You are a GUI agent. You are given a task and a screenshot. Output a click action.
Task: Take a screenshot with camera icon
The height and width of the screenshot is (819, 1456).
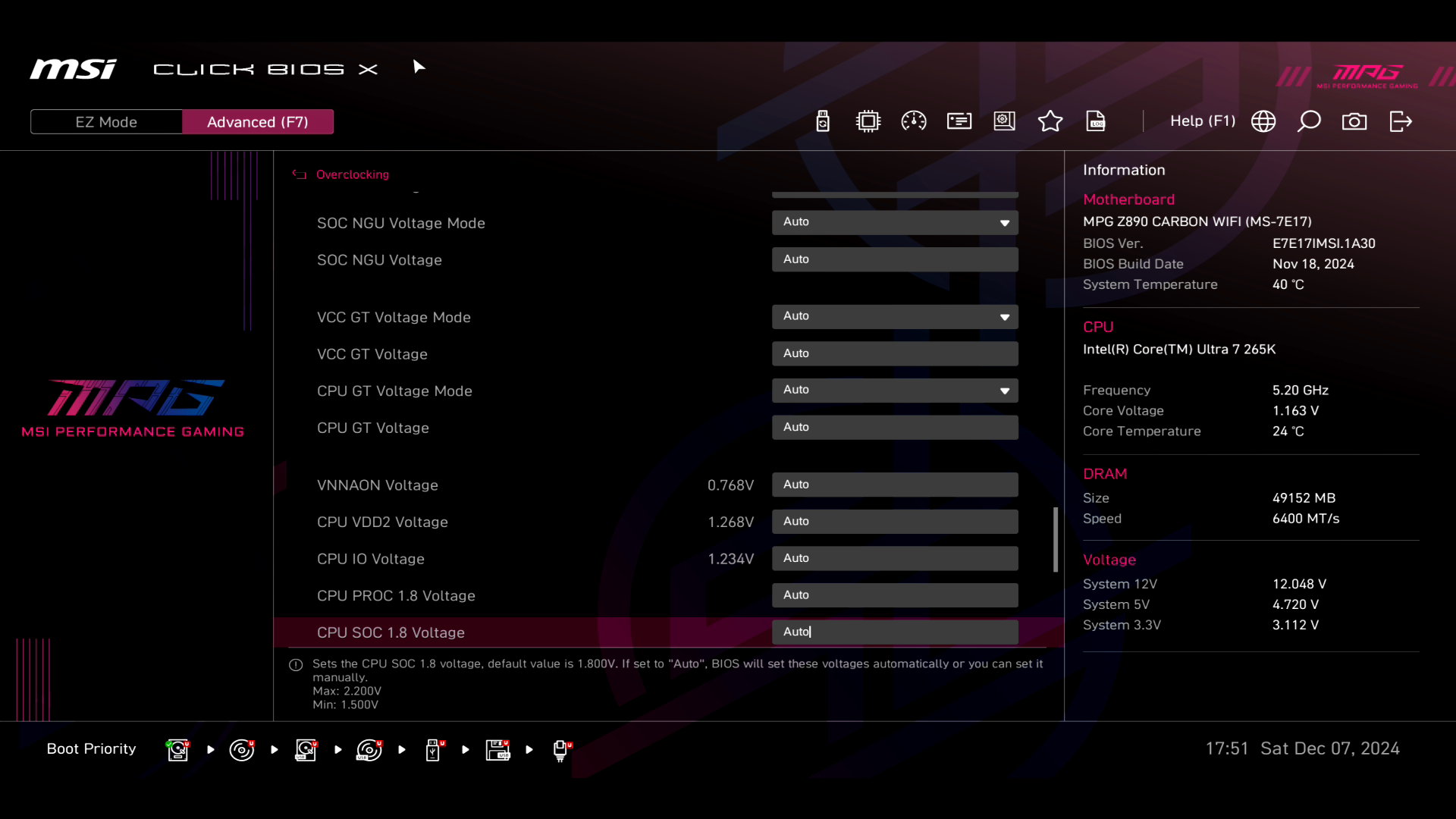click(1354, 121)
